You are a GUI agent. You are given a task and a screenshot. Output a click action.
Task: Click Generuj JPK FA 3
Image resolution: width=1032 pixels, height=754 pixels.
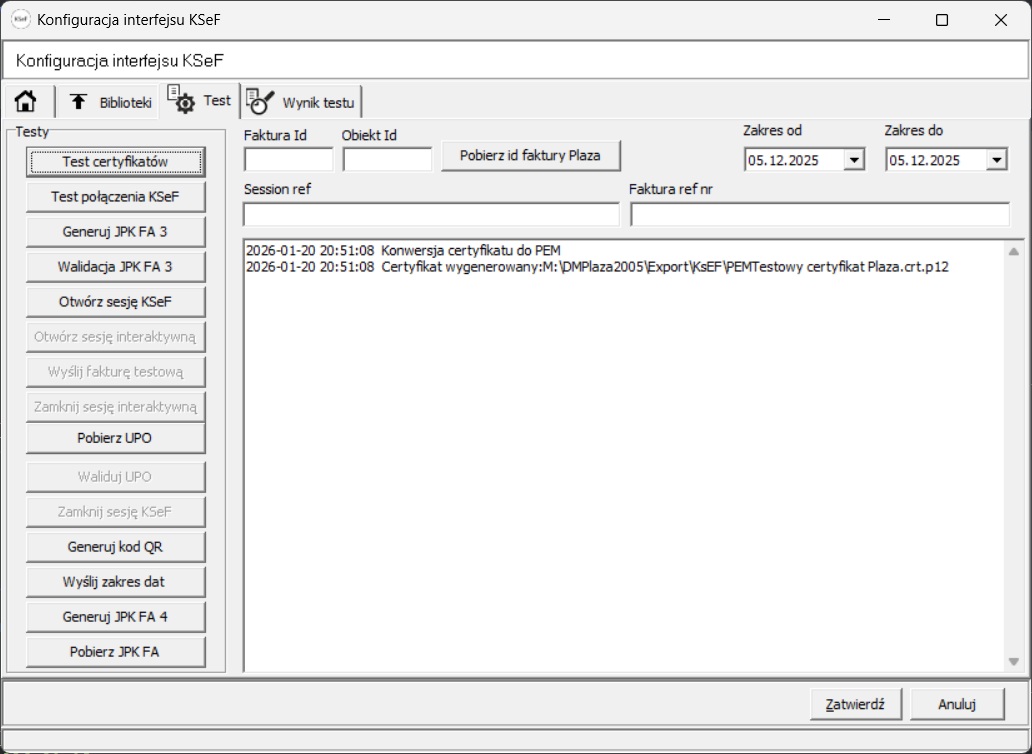pos(115,232)
